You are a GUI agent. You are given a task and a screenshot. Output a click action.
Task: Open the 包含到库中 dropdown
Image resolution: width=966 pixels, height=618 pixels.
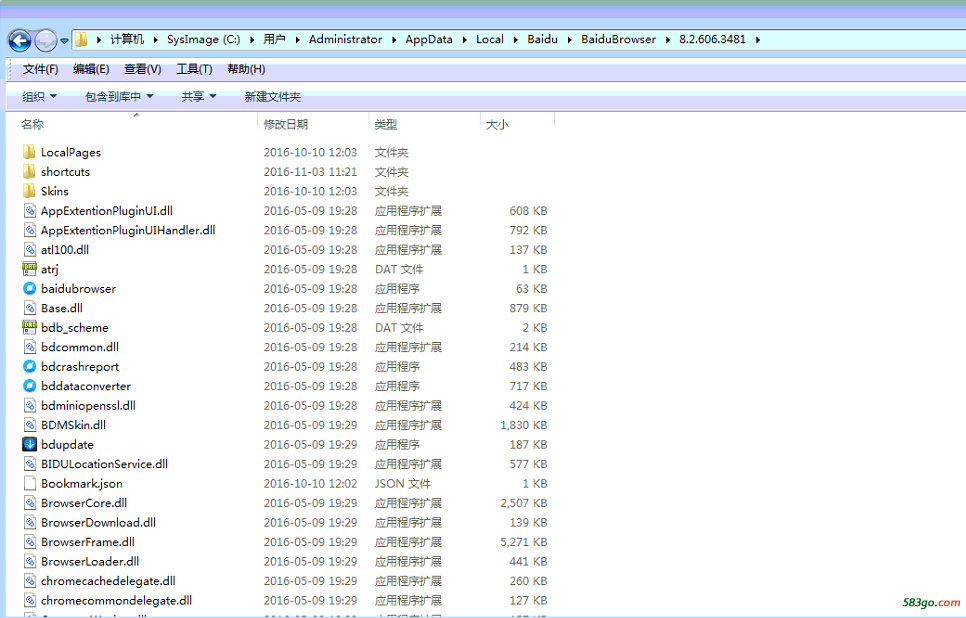point(119,97)
